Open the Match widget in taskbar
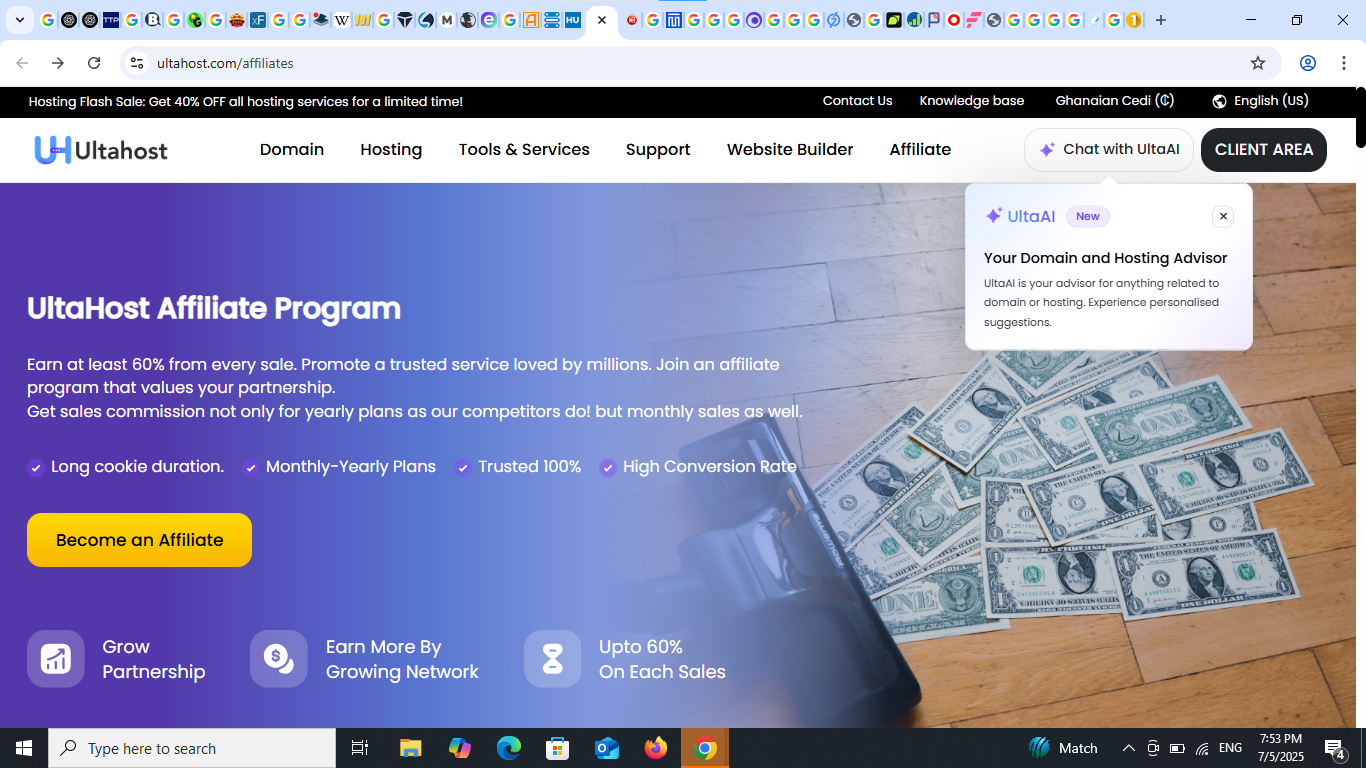 point(1063,748)
